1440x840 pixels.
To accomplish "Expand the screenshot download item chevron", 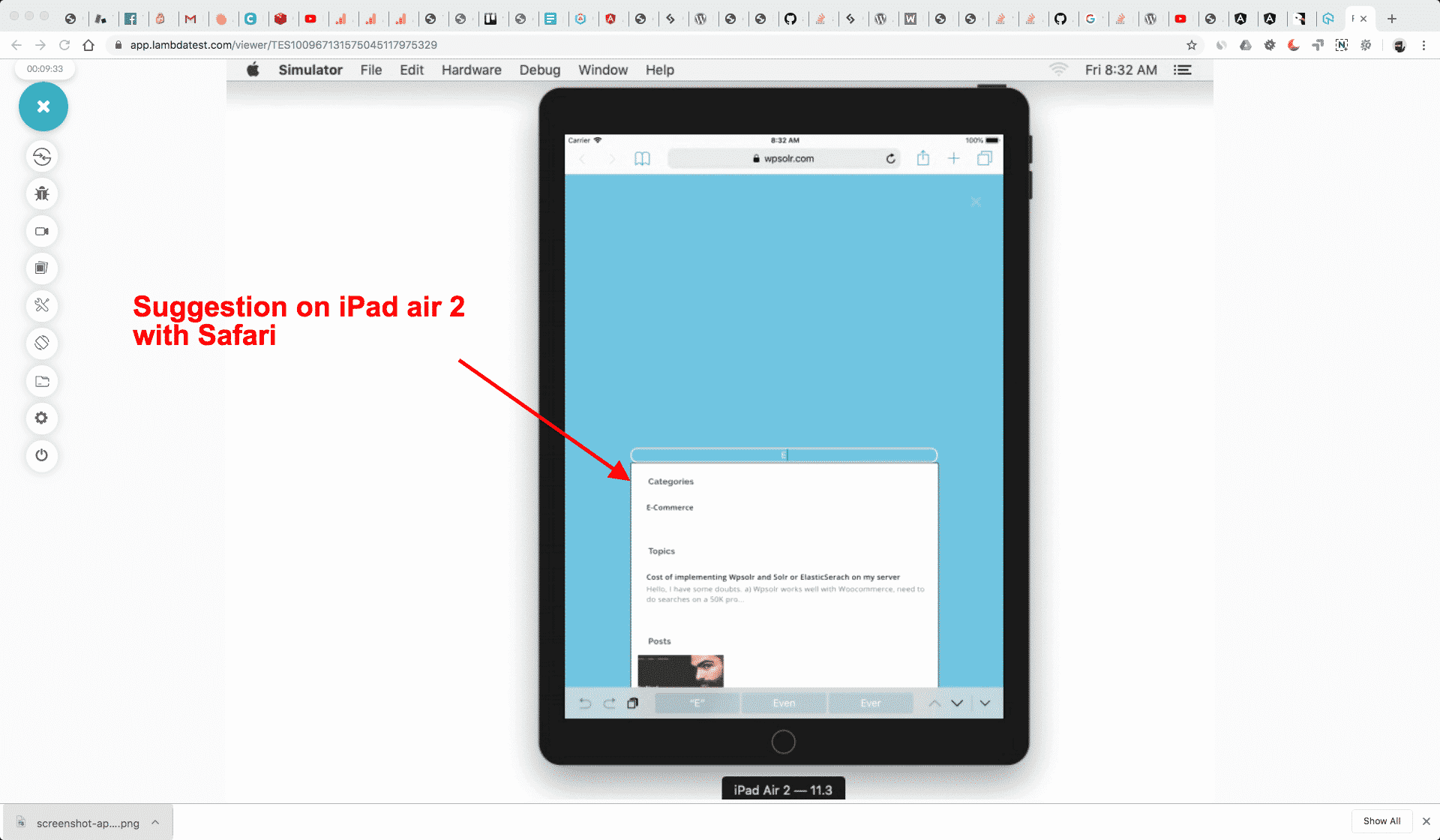I will click(x=155, y=822).
